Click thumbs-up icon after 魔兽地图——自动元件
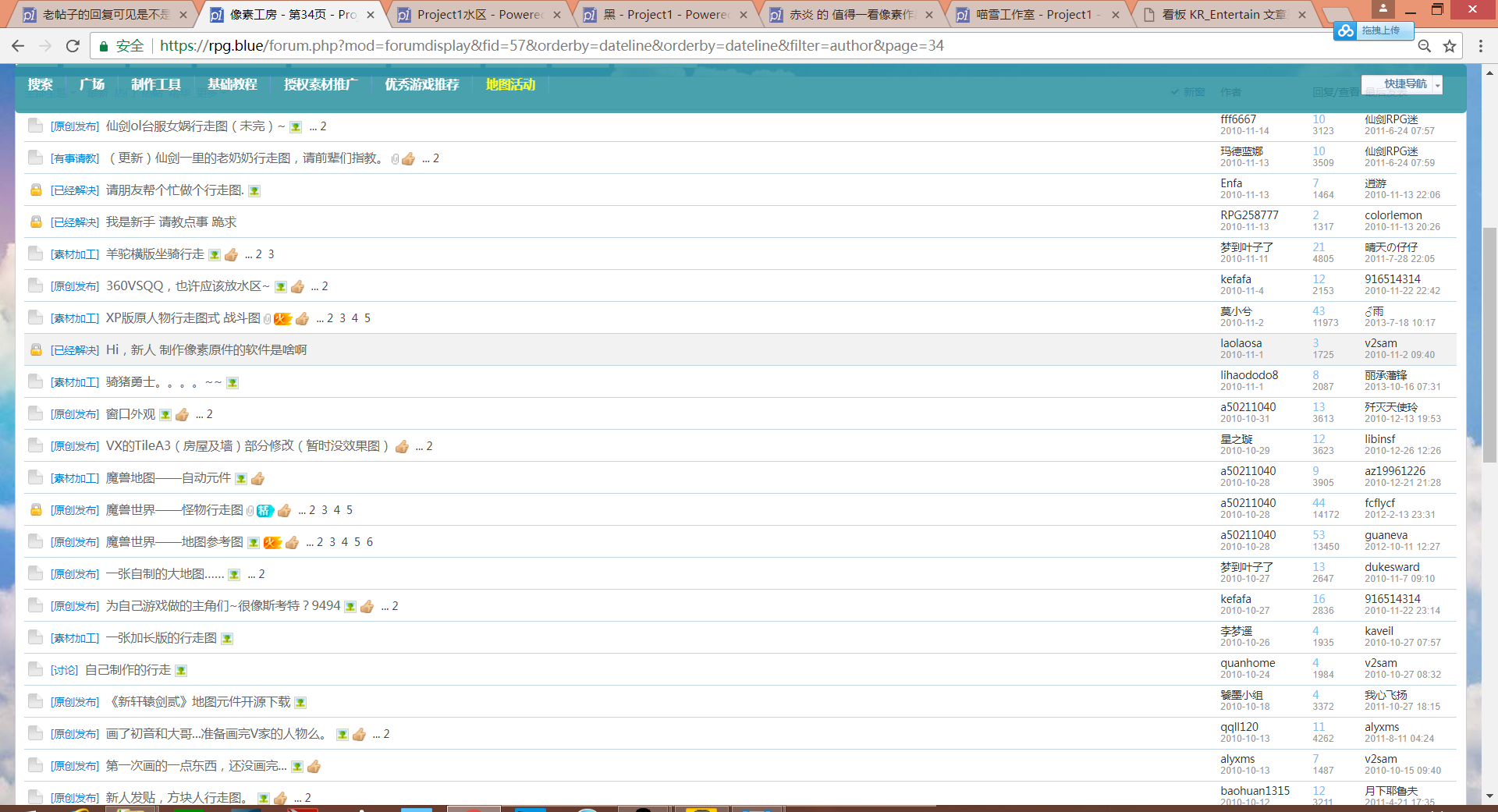 coord(257,479)
